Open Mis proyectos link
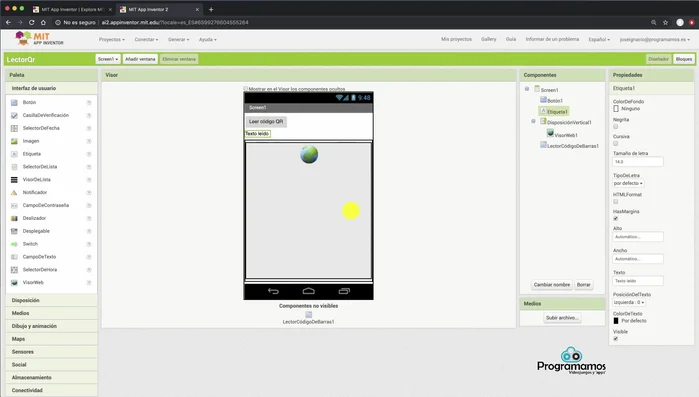This screenshot has width=699, height=397. click(x=456, y=39)
